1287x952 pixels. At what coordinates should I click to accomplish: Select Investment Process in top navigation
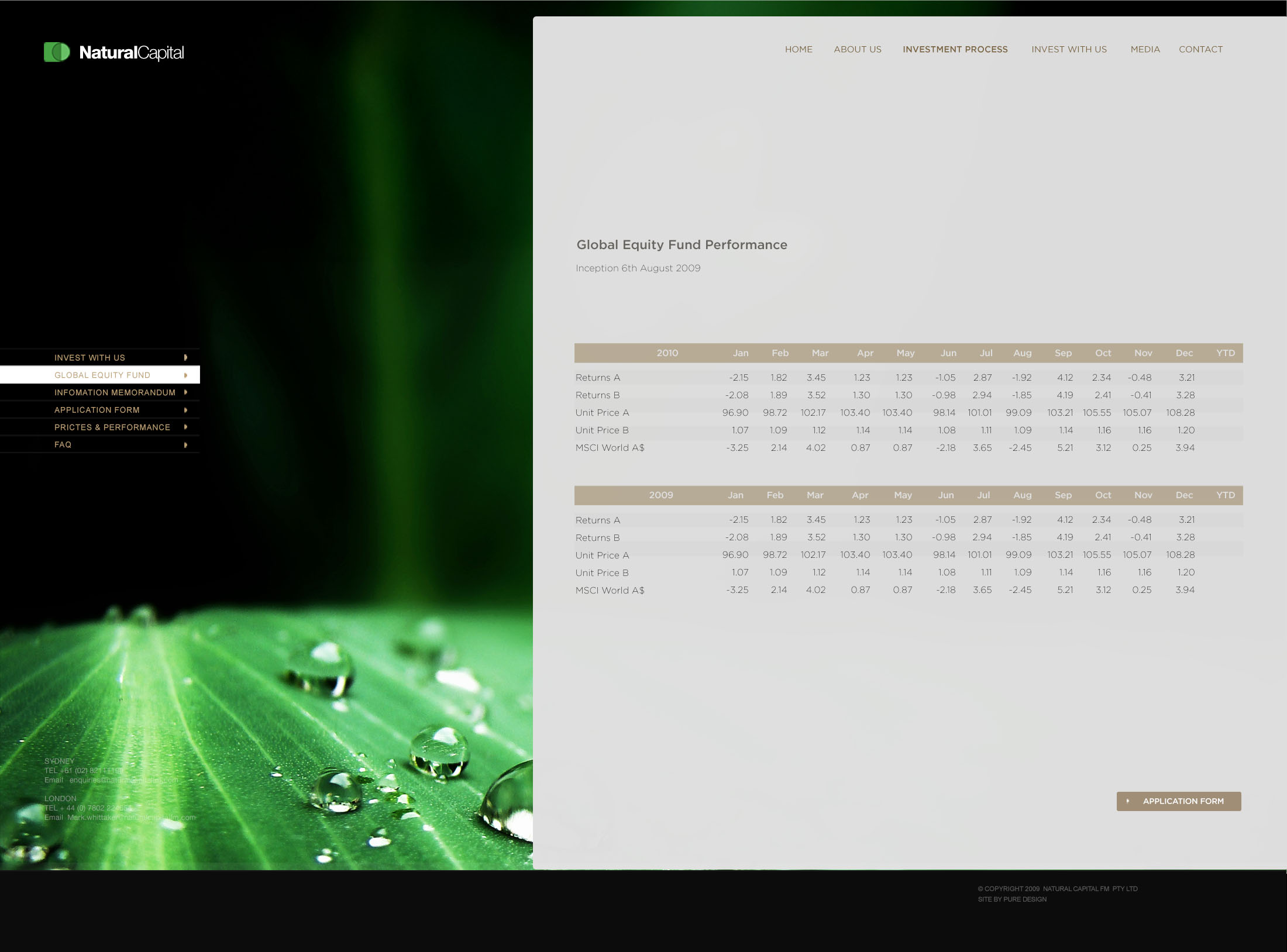tap(955, 50)
